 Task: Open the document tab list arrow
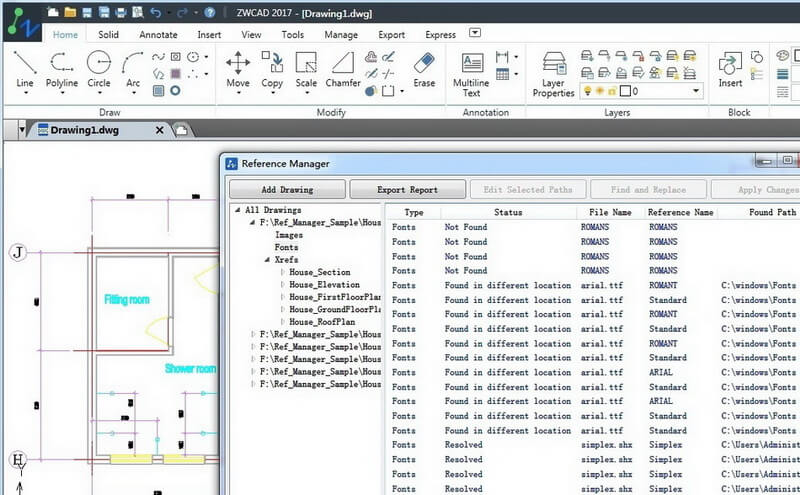[x=21, y=130]
